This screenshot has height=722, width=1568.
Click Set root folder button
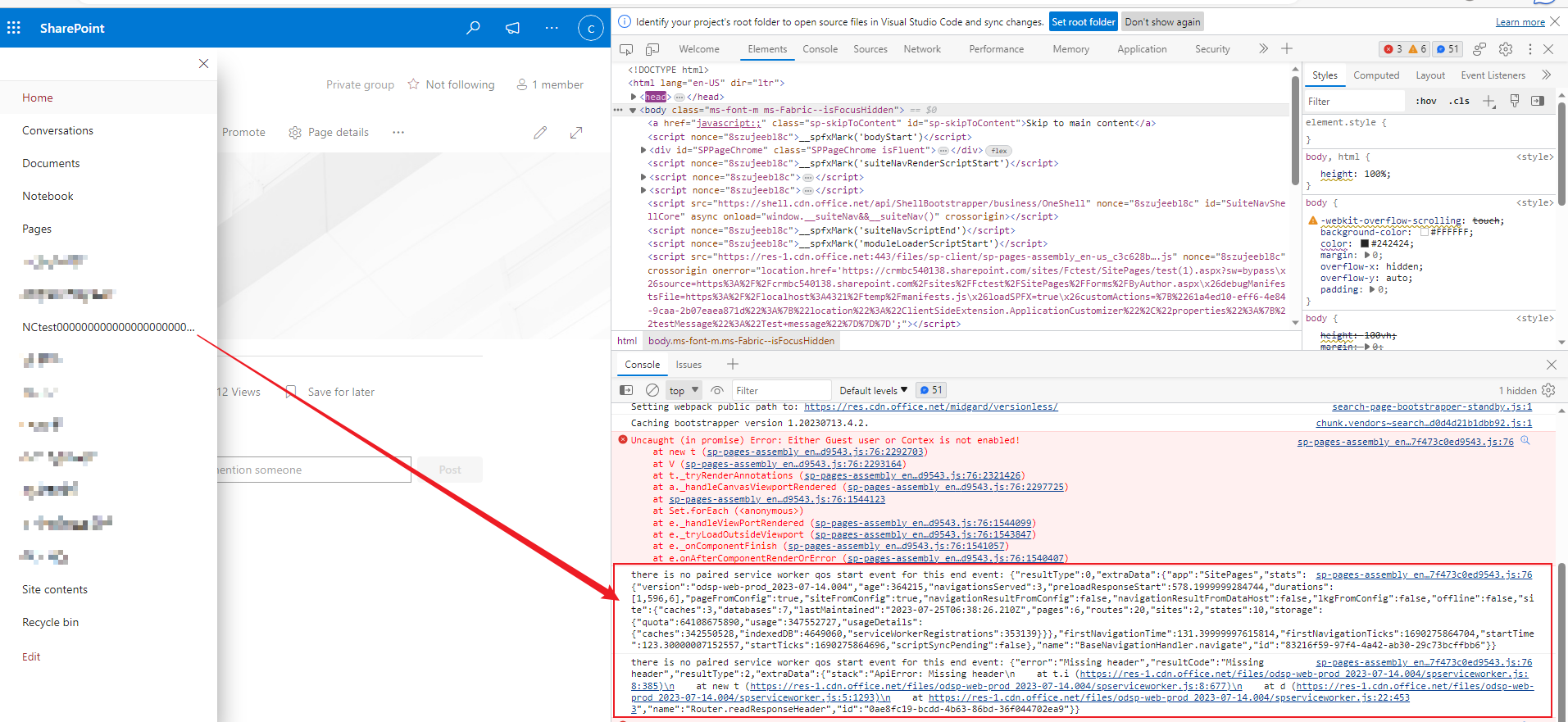tap(1083, 22)
